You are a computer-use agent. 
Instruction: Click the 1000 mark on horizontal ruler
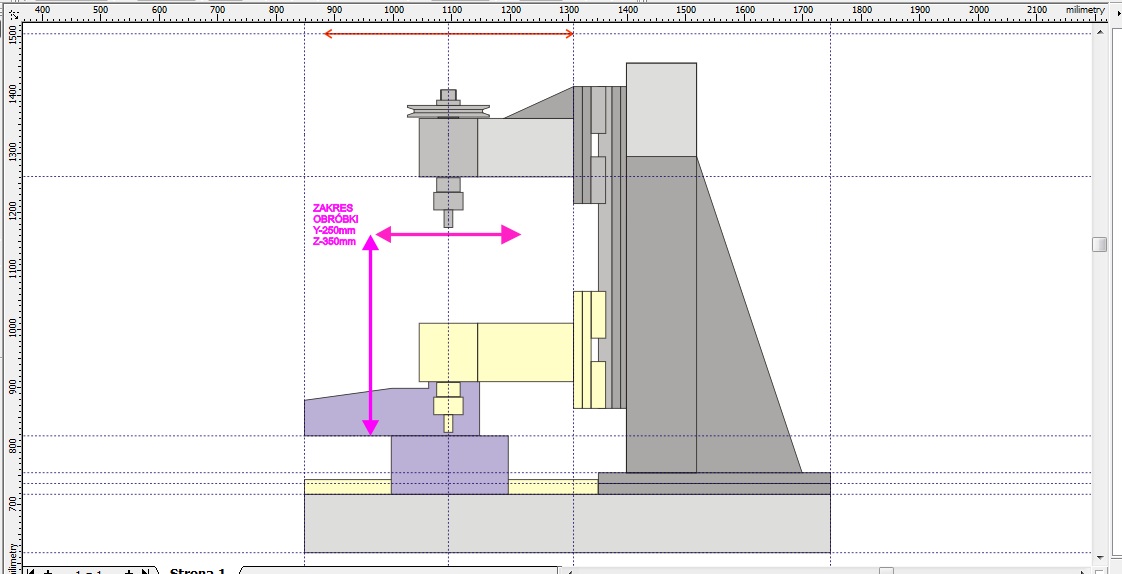click(394, 10)
